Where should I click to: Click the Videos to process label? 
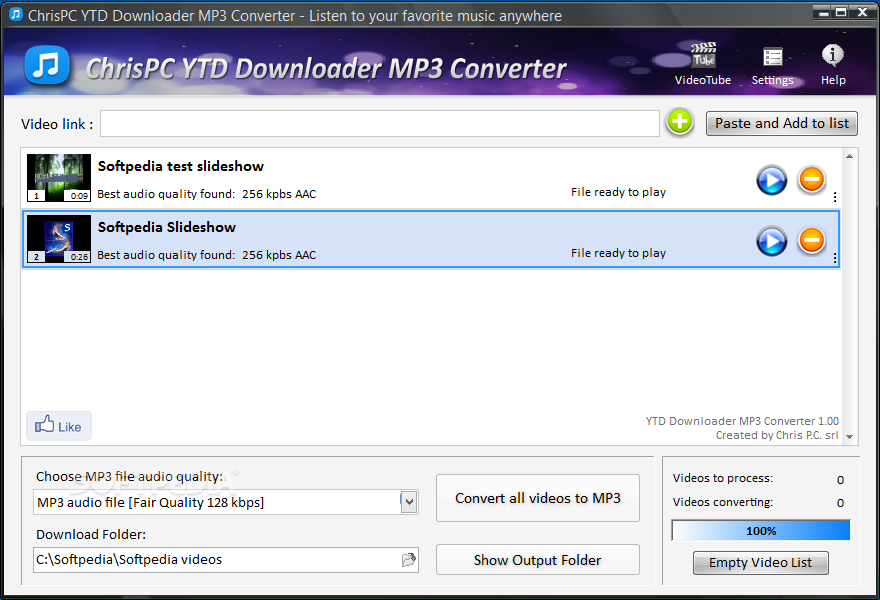pos(723,478)
